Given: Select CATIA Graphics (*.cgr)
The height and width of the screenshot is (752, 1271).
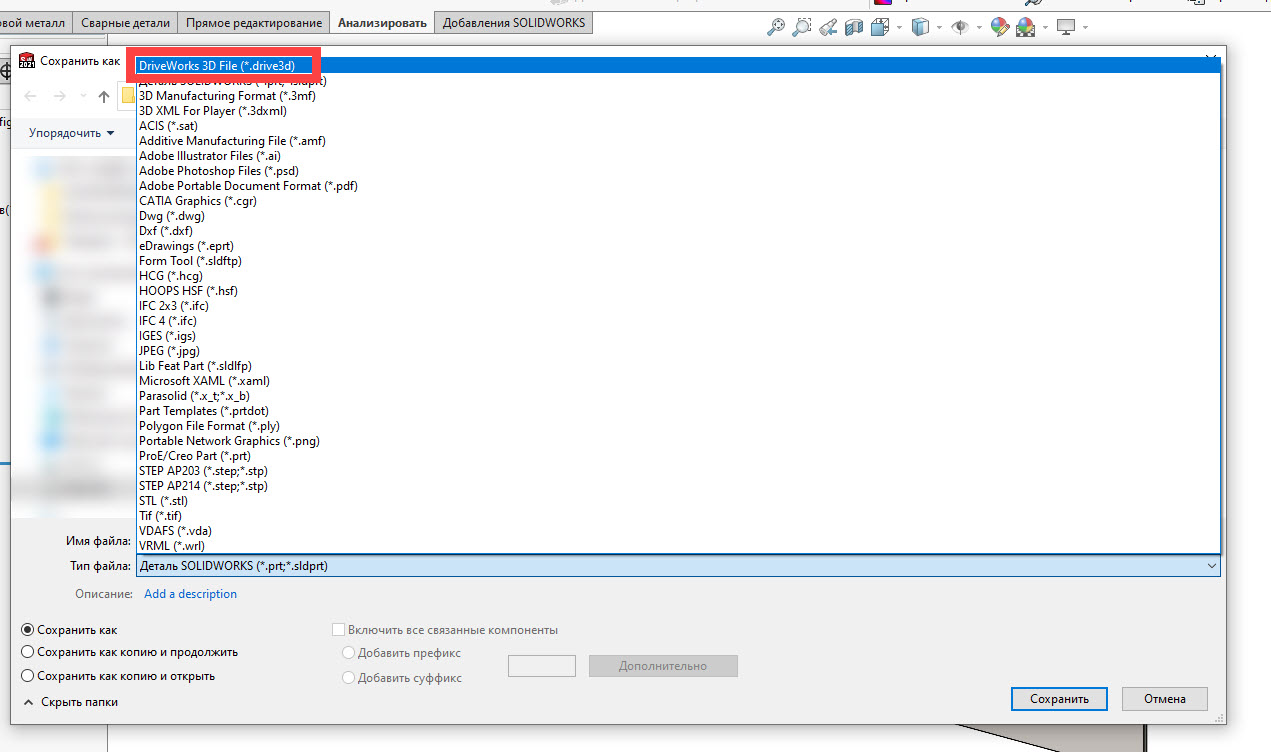Looking at the screenshot, I should (x=678, y=201).
